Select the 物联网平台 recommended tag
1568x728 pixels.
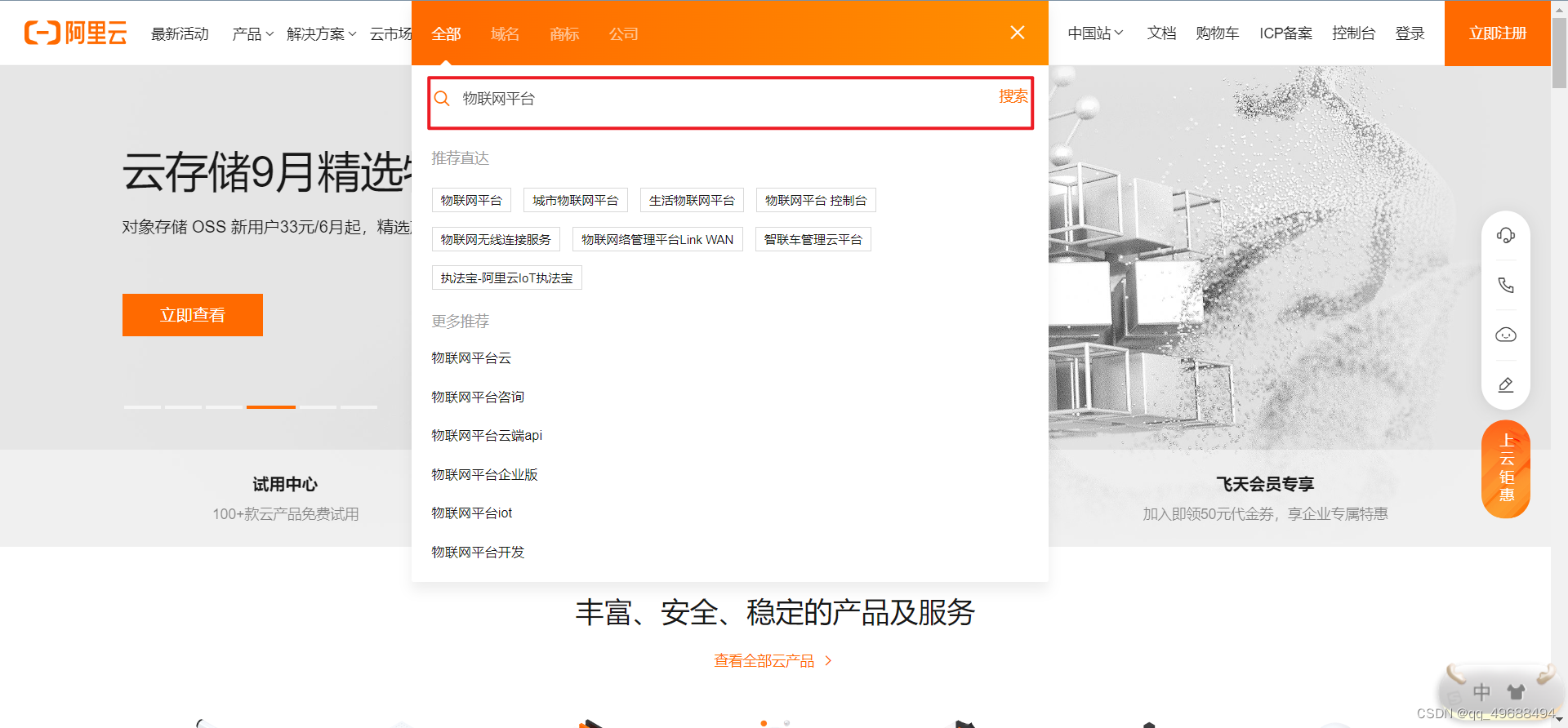471,201
